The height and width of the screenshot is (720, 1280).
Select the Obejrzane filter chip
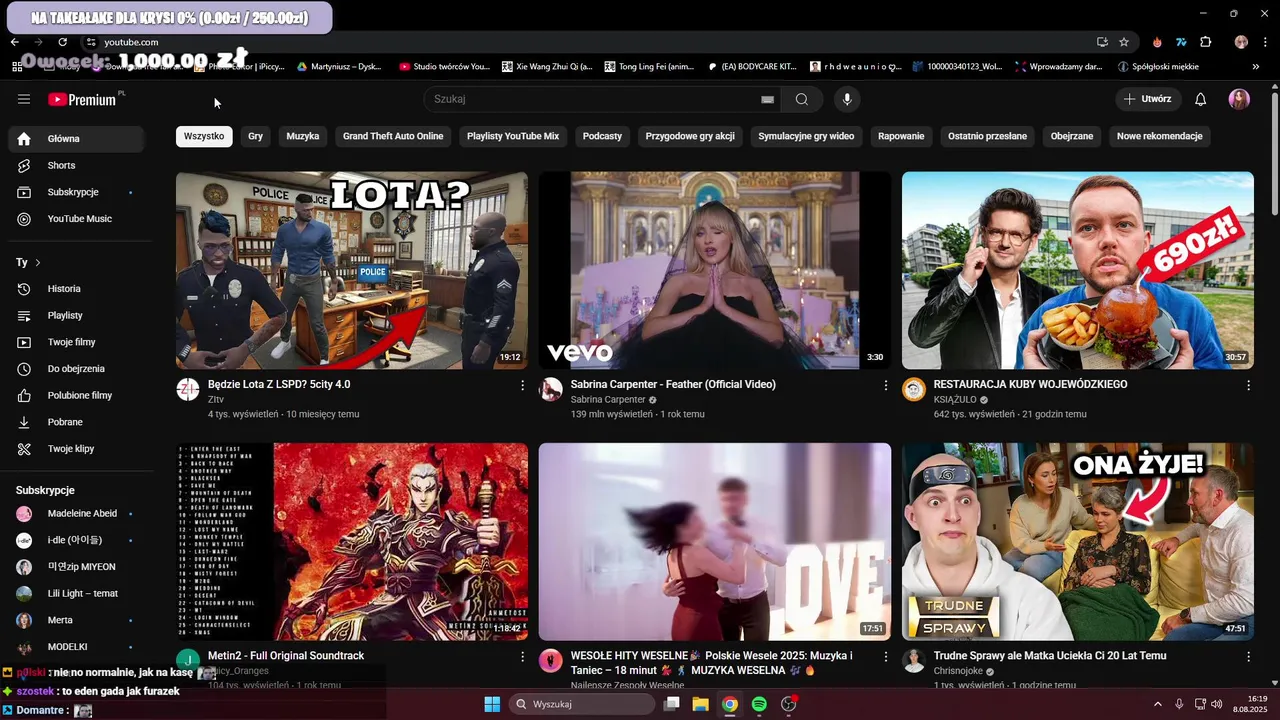[x=1072, y=136]
